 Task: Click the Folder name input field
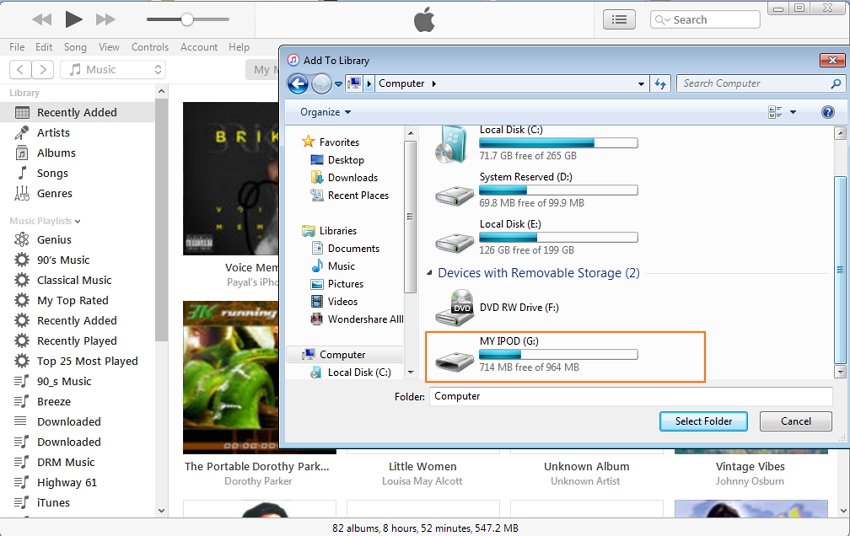coord(630,396)
